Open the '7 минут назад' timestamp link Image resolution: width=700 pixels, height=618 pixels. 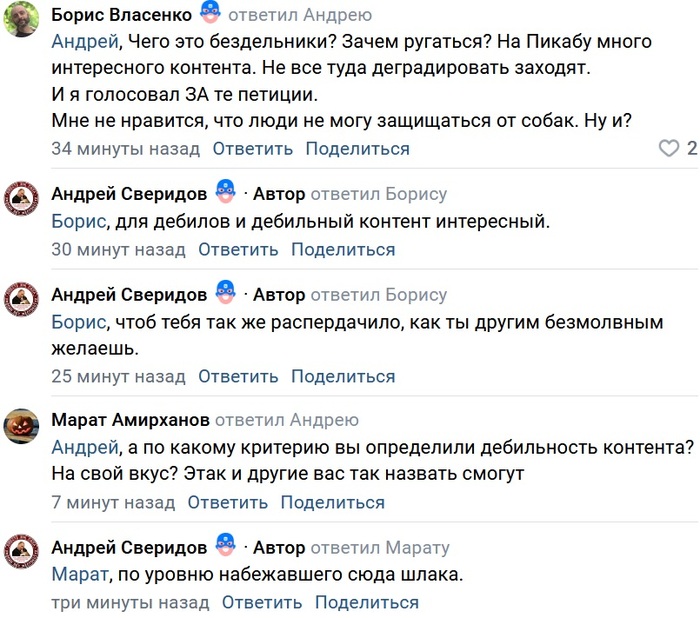[x=113, y=503]
